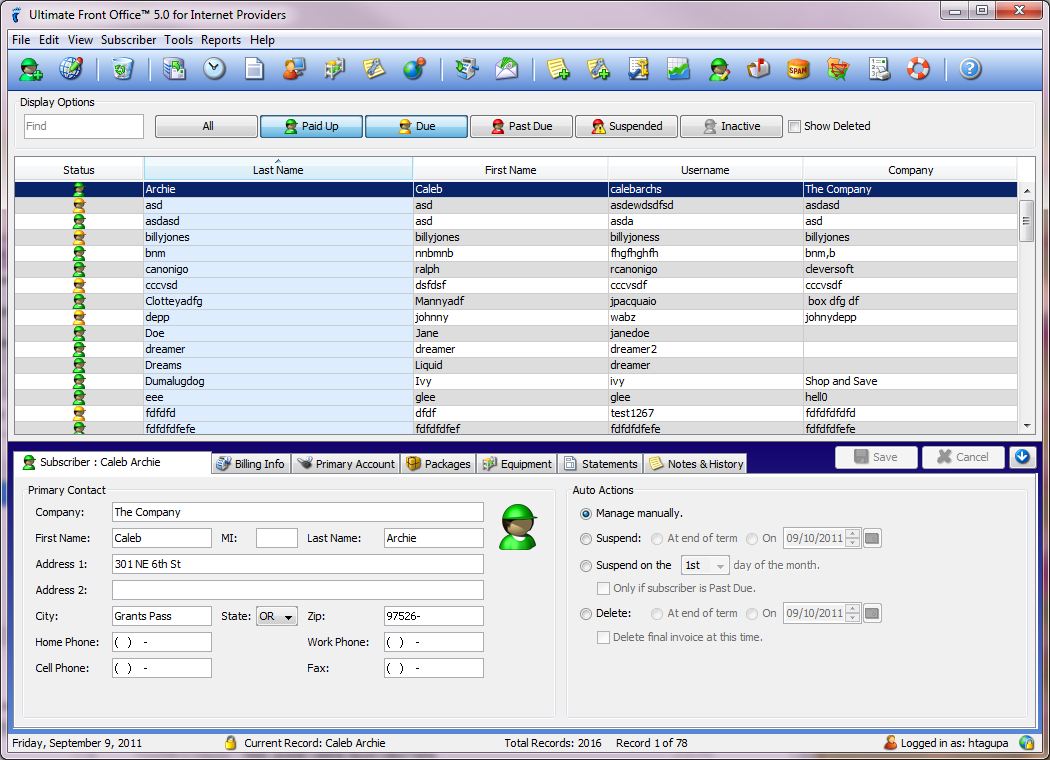Check 'Delete final invoice at this time'
The image size is (1050, 760).
tap(603, 637)
